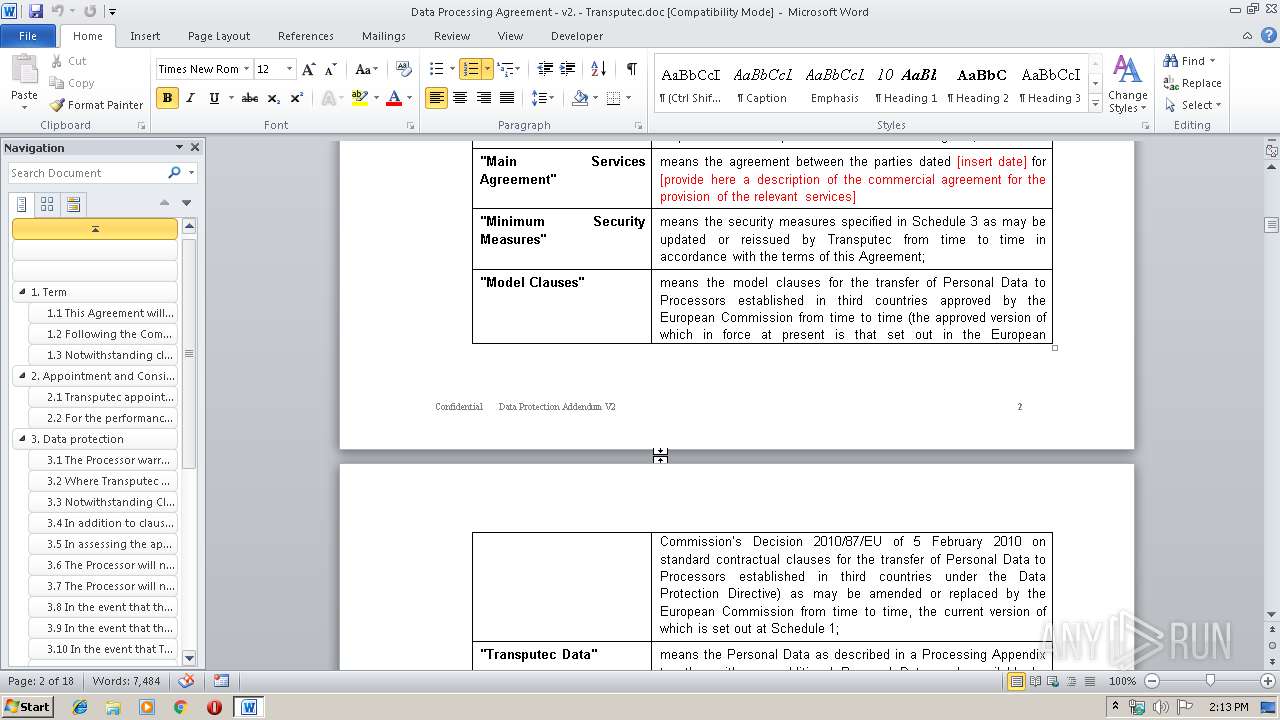1280x720 pixels.
Task: Click the font color button
Action: click(394, 98)
